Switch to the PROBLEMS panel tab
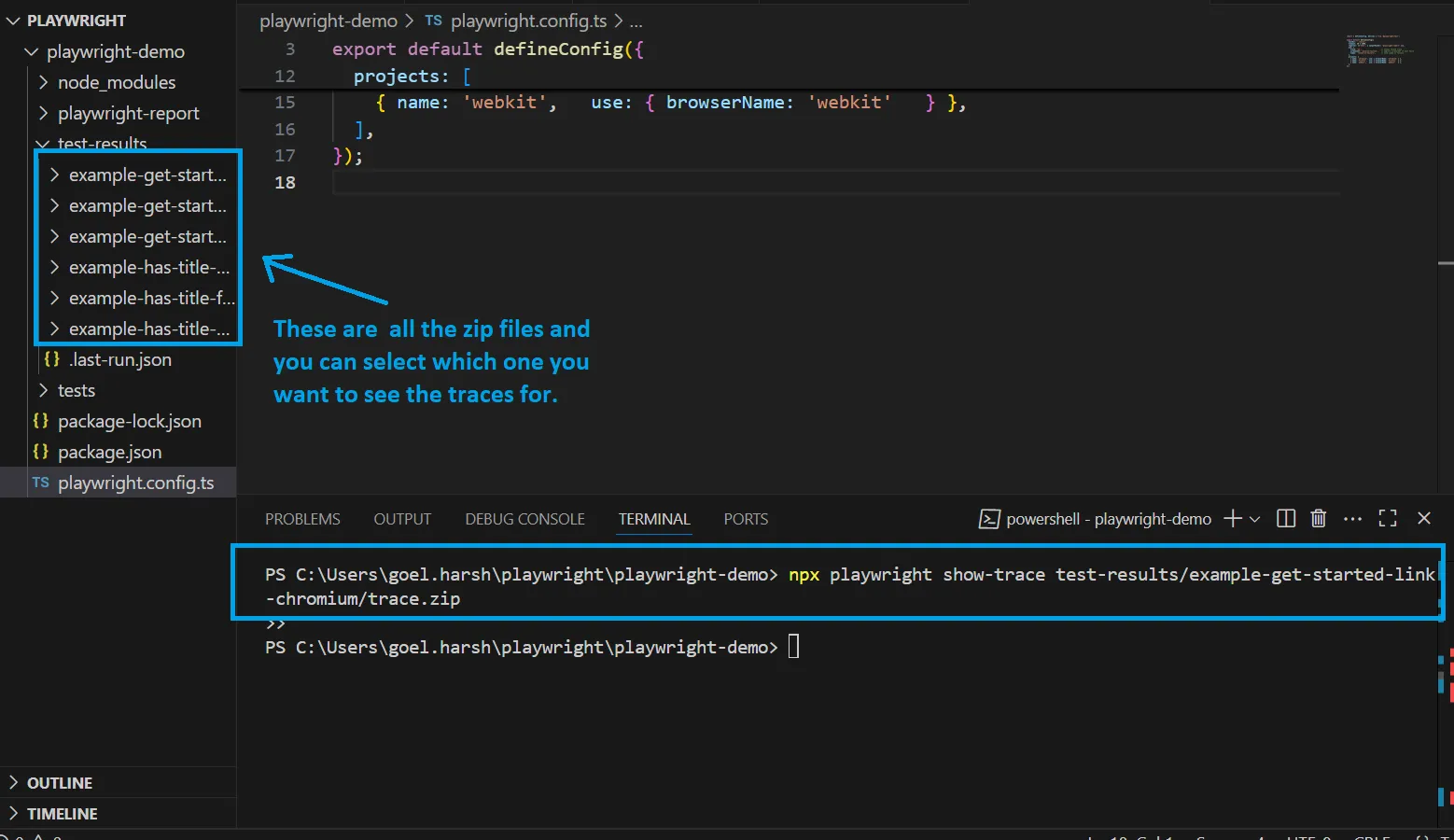The width and height of the screenshot is (1454, 840). click(x=302, y=519)
